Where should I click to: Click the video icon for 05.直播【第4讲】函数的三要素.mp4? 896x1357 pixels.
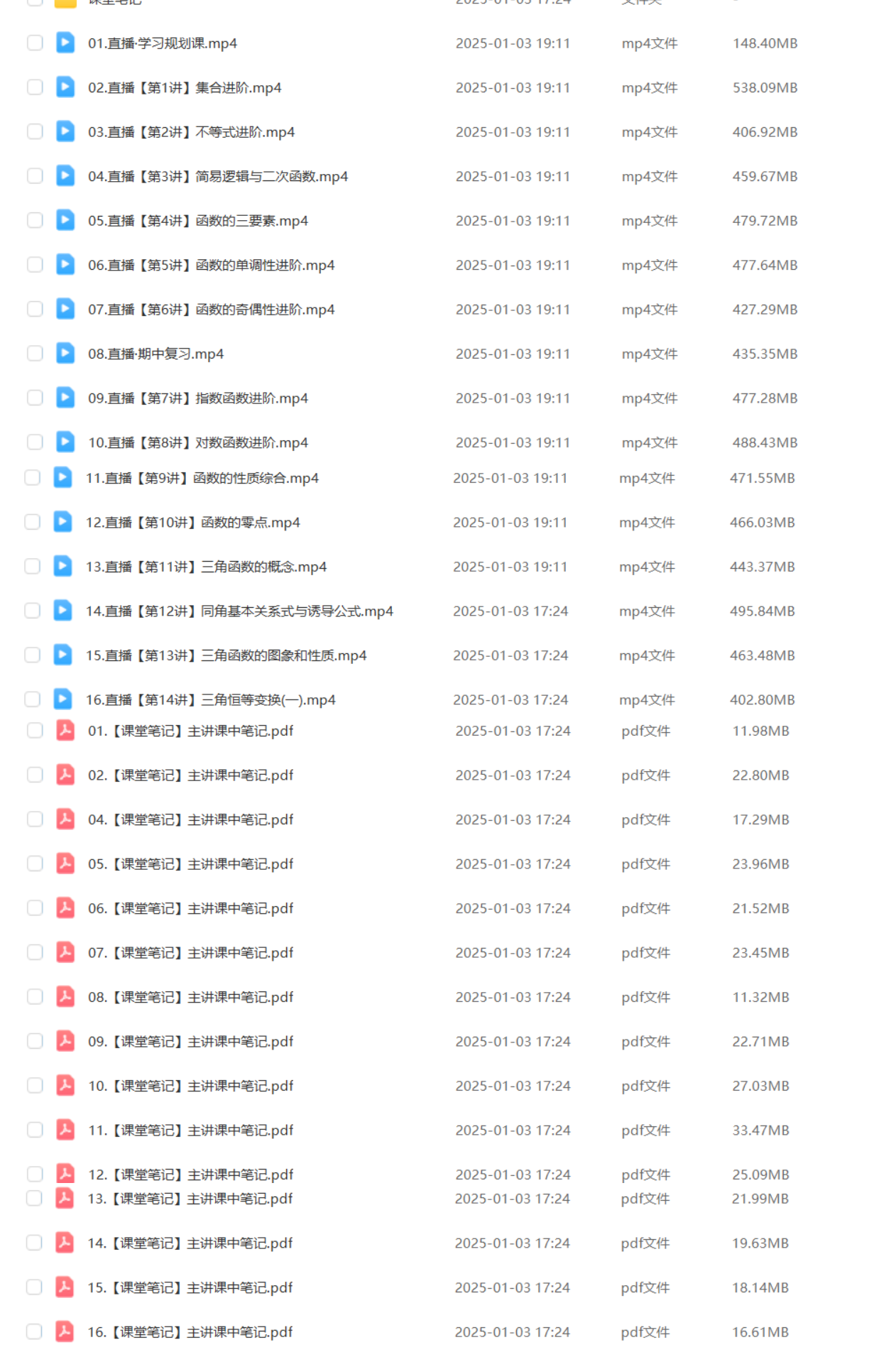click(x=65, y=220)
